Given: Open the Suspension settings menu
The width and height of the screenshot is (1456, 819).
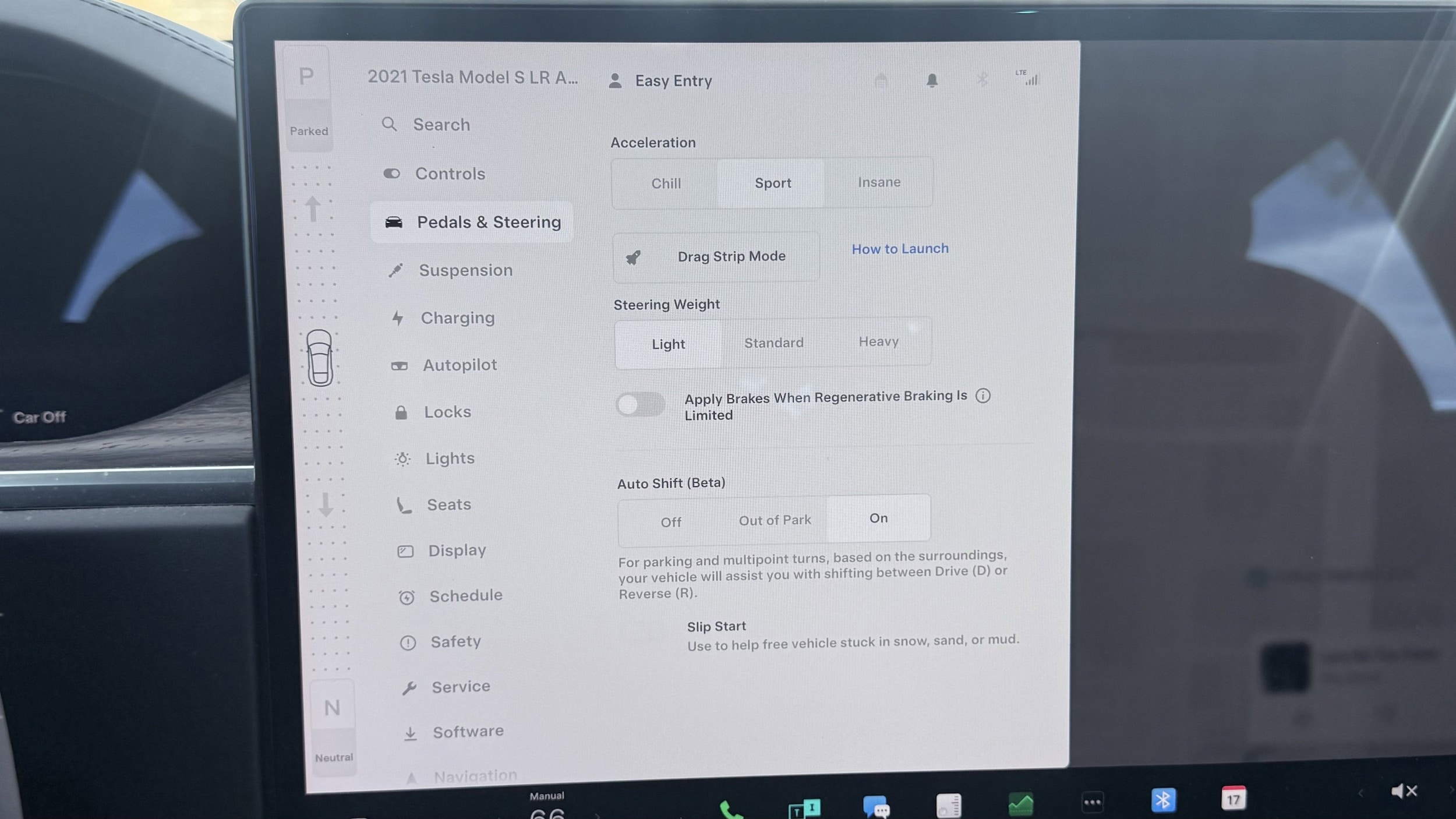Looking at the screenshot, I should click(465, 270).
